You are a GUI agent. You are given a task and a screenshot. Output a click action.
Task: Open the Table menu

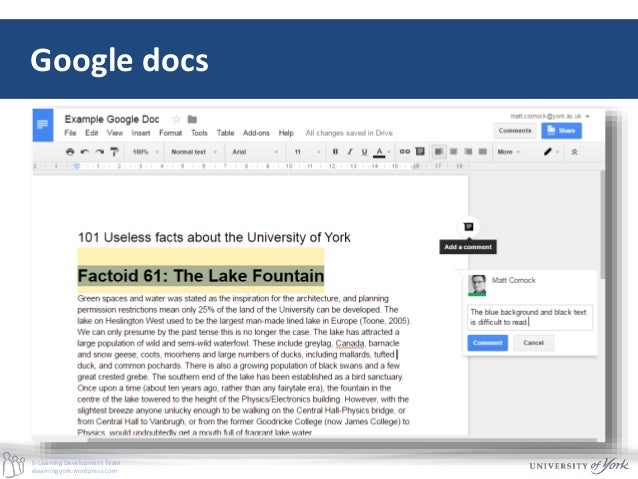pyautogui.click(x=225, y=133)
